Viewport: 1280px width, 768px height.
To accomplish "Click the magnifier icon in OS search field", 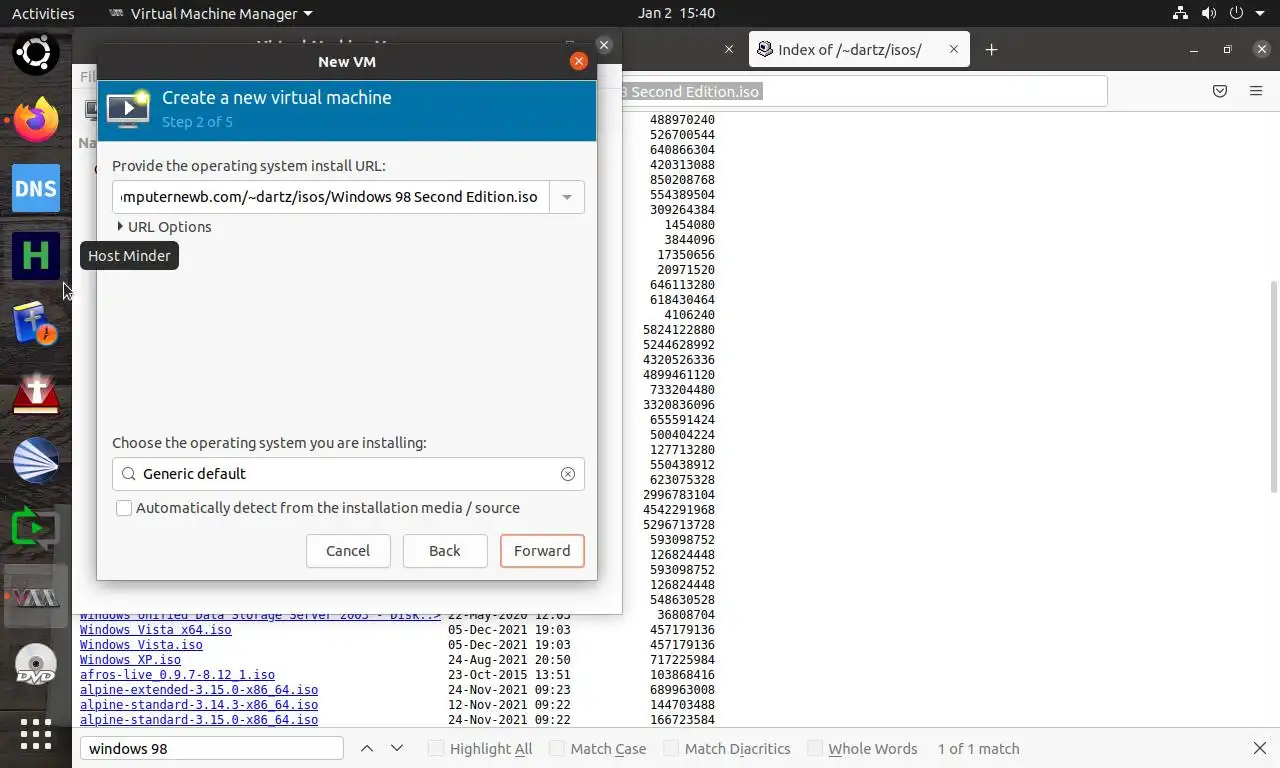I will click(x=128, y=474).
